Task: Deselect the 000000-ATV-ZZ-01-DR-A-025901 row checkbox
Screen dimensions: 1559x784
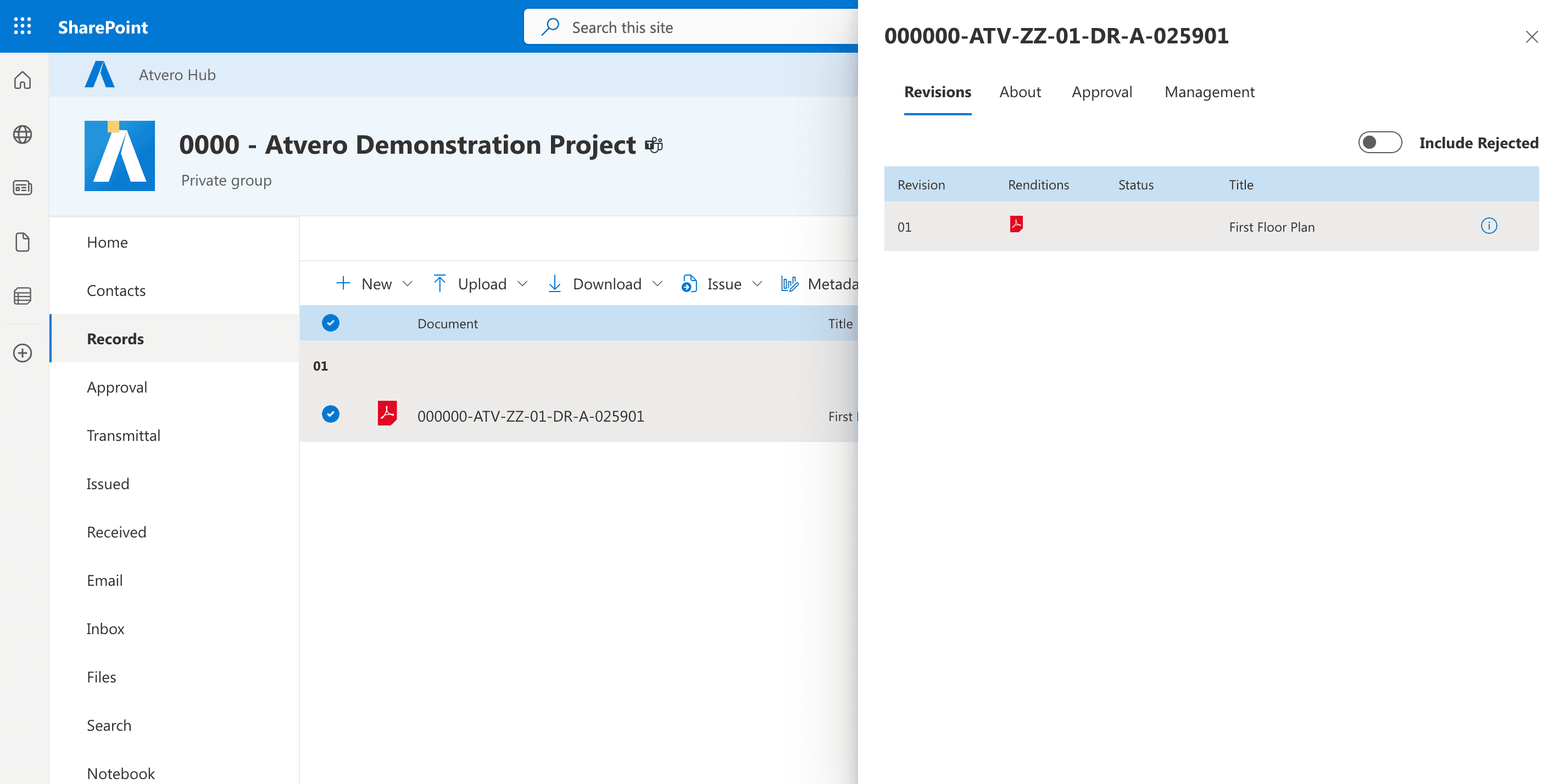Action: [331, 415]
